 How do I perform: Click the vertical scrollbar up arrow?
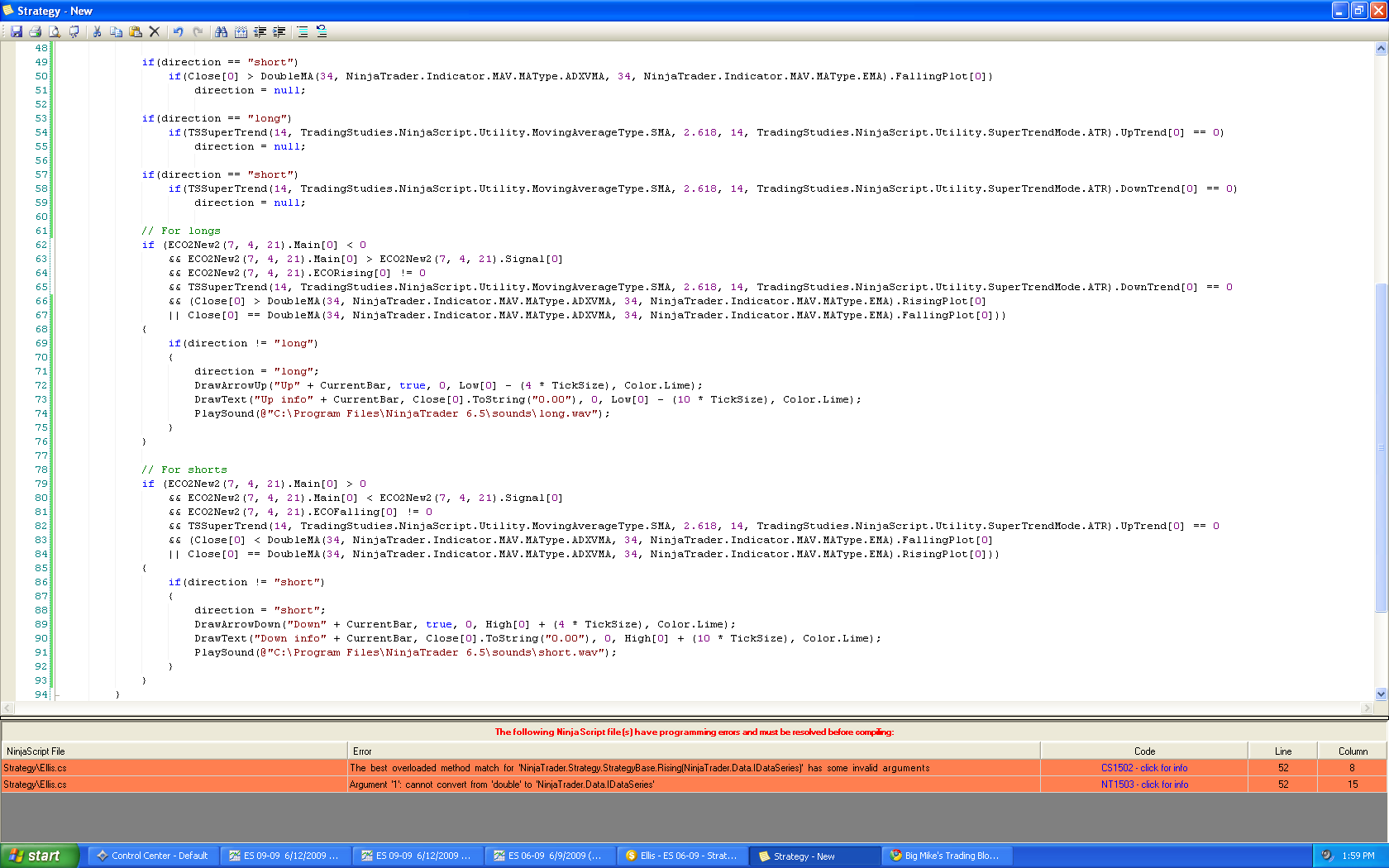(1381, 49)
